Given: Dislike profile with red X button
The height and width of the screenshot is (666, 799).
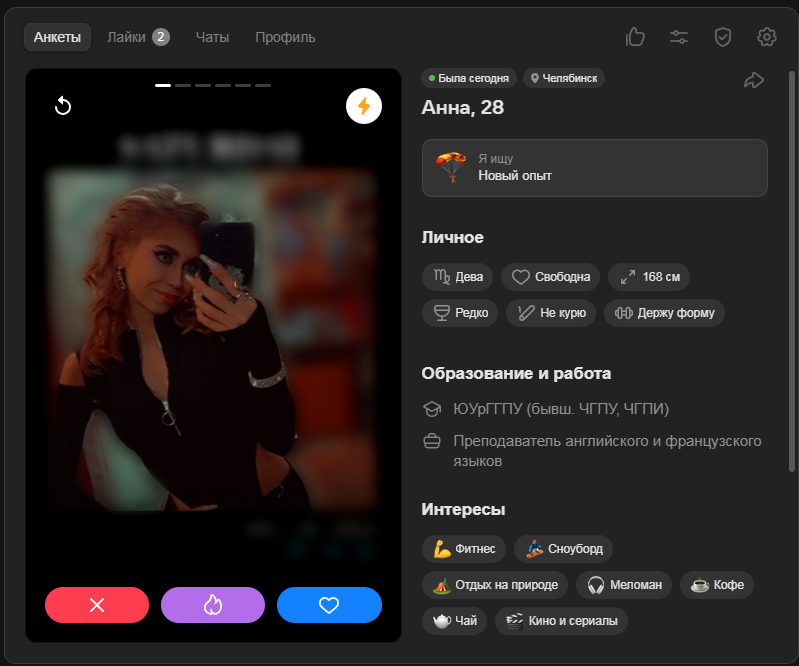Looking at the screenshot, I should pyautogui.click(x=97, y=605).
